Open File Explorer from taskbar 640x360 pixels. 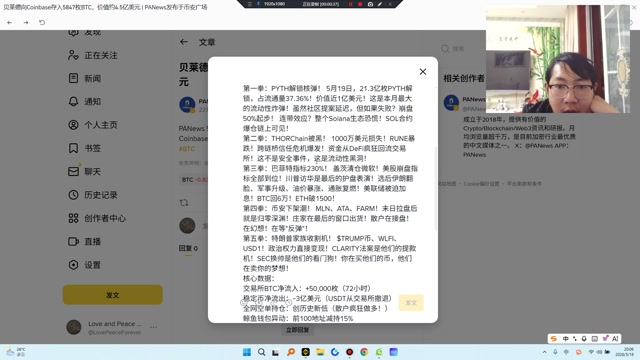coord(320,352)
